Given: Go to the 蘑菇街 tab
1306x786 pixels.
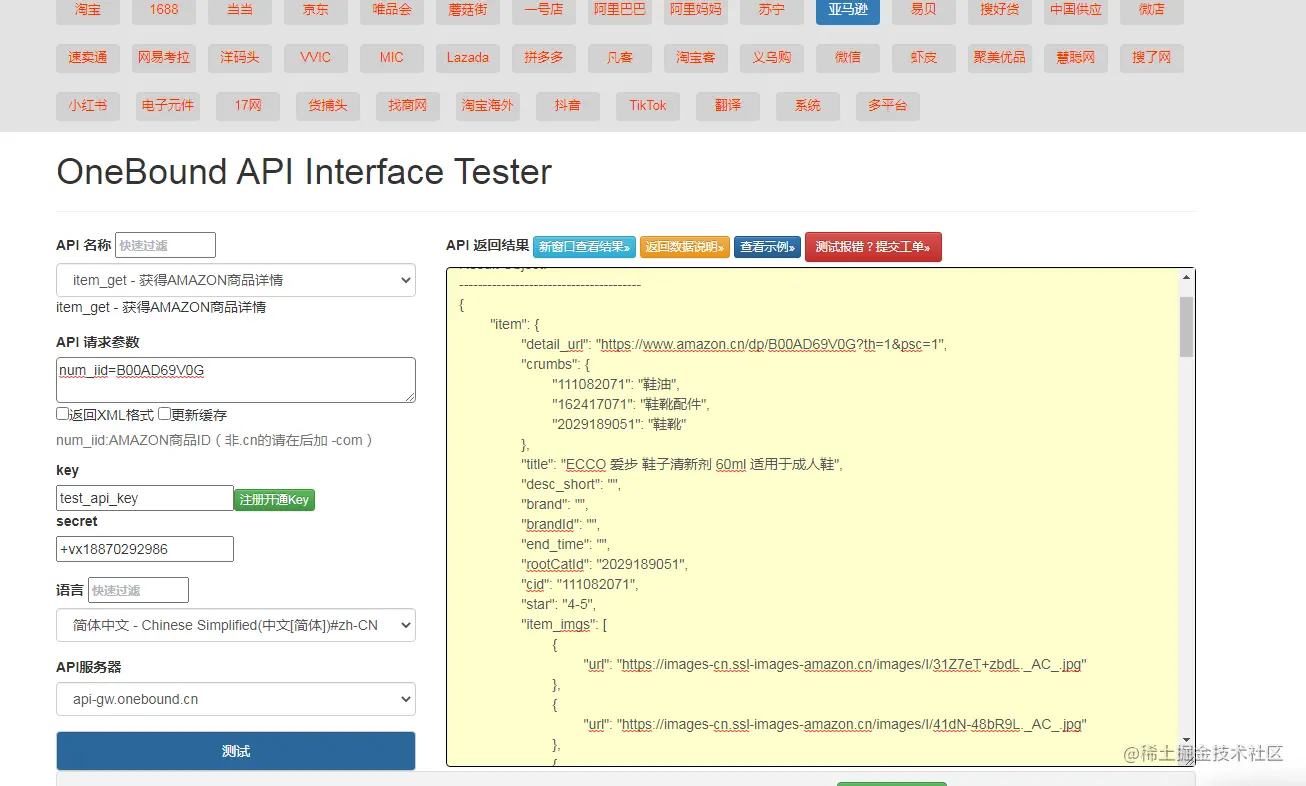Looking at the screenshot, I should tap(468, 9).
